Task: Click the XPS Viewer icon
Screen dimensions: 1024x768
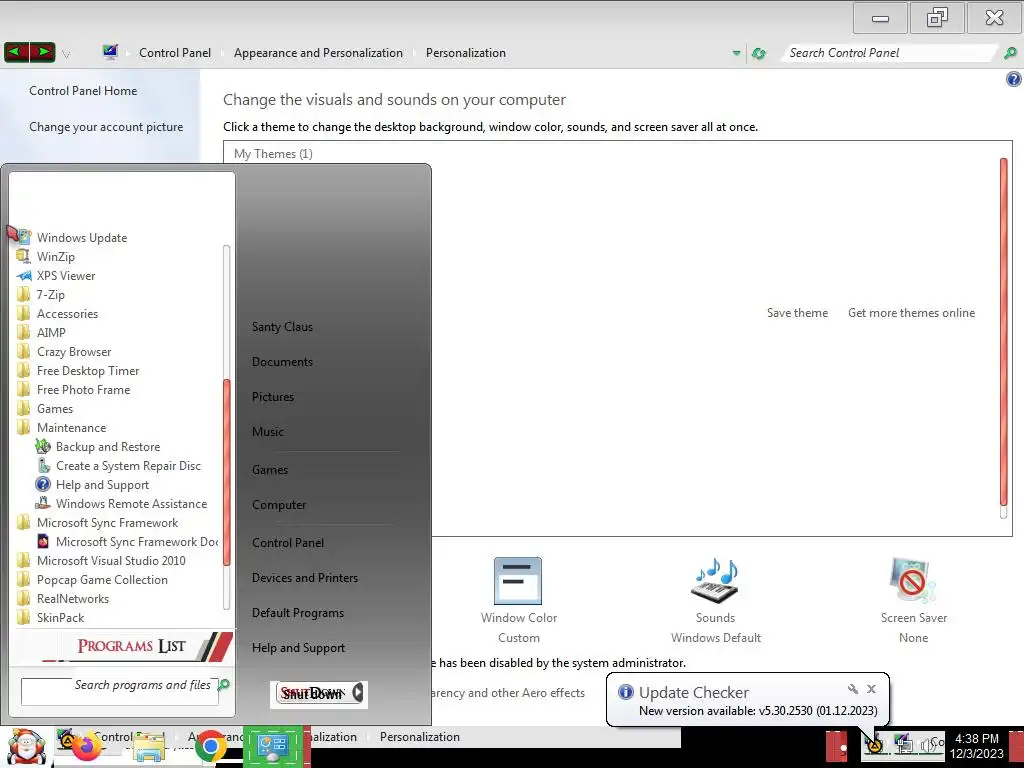Action: tap(24, 276)
